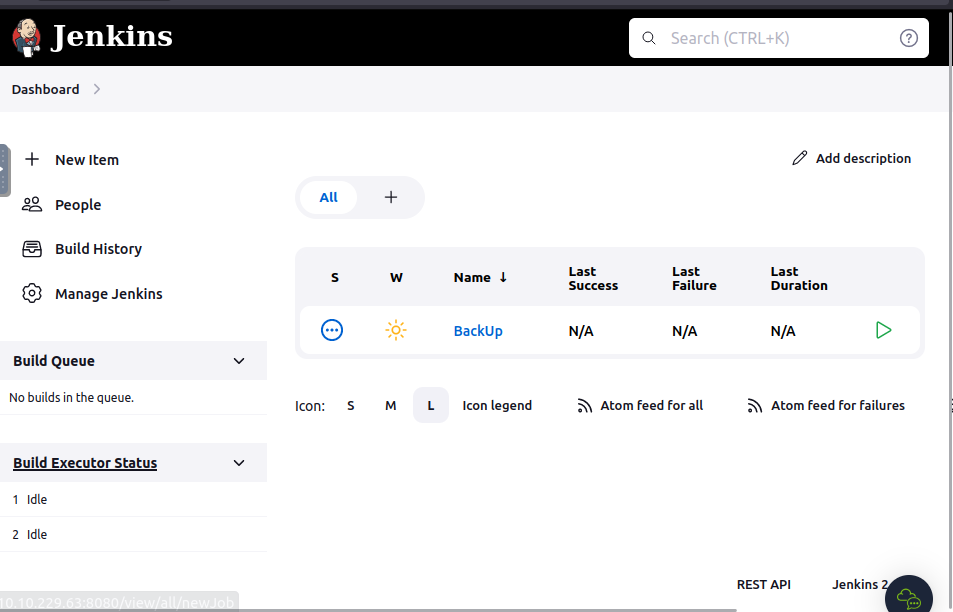Click BackUp Last Success N/A cell
The width and height of the screenshot is (953, 612).
tap(581, 331)
